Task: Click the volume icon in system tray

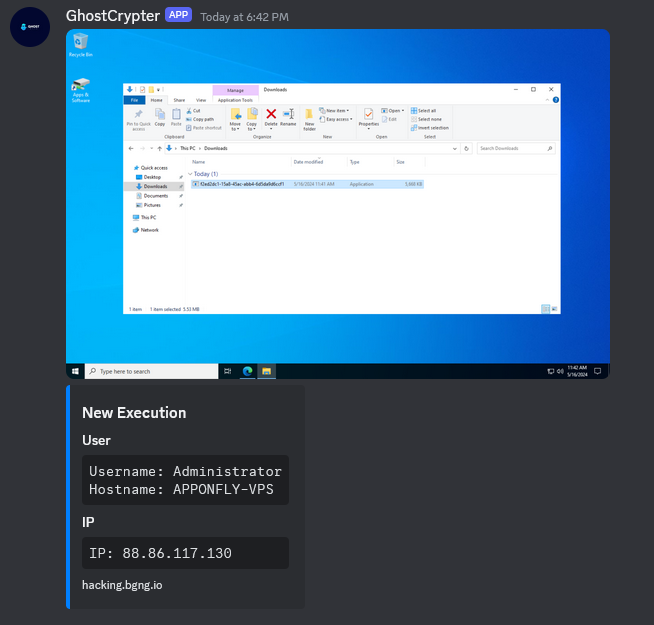Action: (x=560, y=371)
